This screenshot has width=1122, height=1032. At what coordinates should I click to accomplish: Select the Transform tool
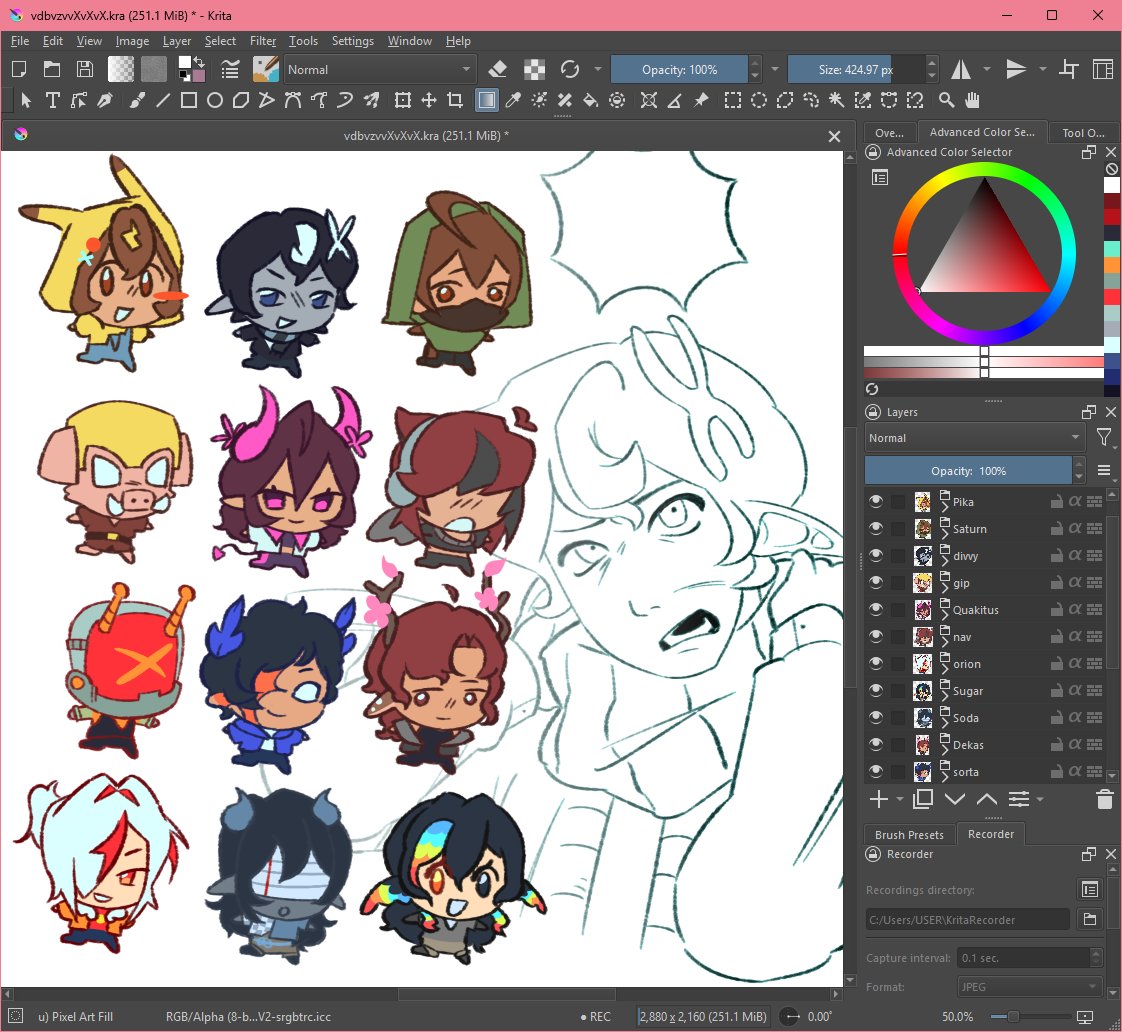(x=402, y=100)
